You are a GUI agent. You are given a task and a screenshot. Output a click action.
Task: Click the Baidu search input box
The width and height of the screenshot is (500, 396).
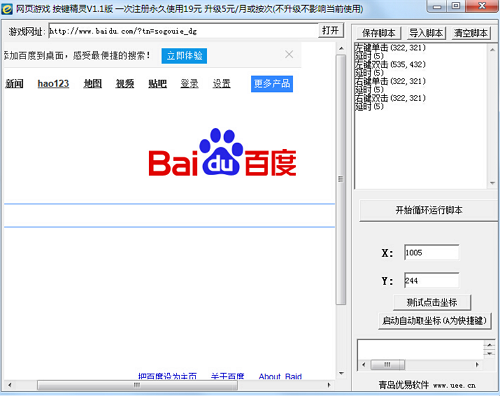click(169, 215)
